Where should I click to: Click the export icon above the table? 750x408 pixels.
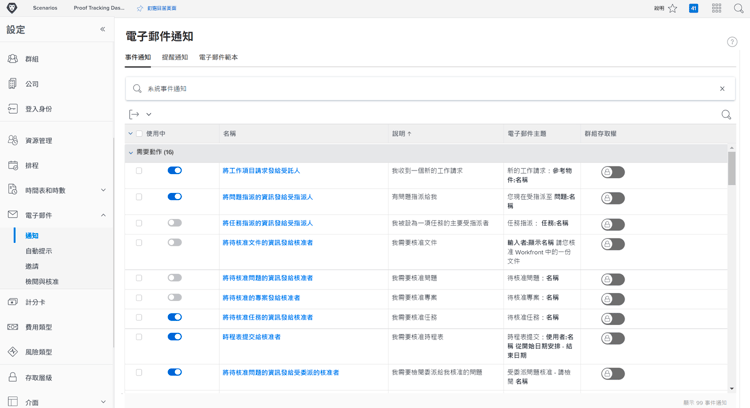134,114
